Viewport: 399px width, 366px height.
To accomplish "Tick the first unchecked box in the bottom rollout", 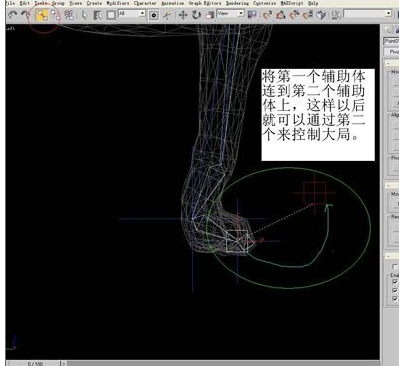I will [x=395, y=267].
